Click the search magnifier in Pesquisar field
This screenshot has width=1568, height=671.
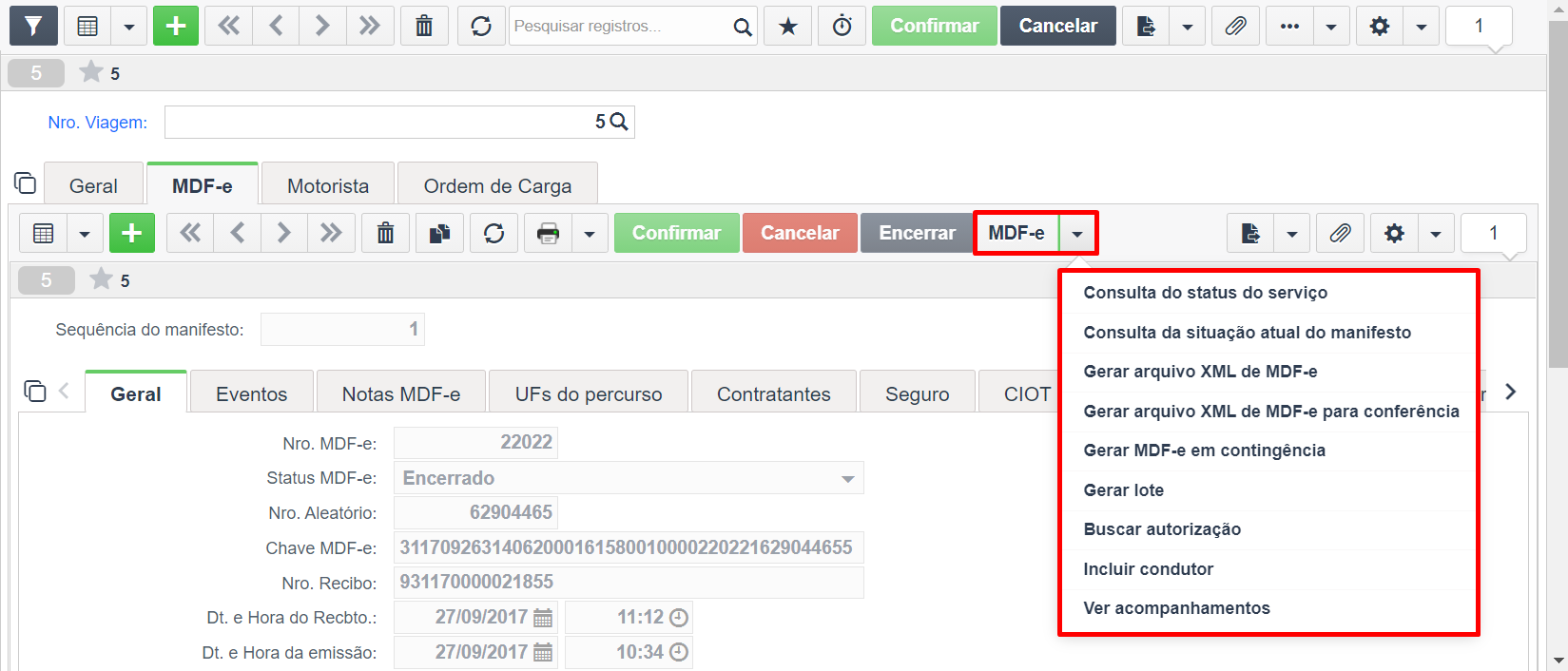tap(743, 27)
